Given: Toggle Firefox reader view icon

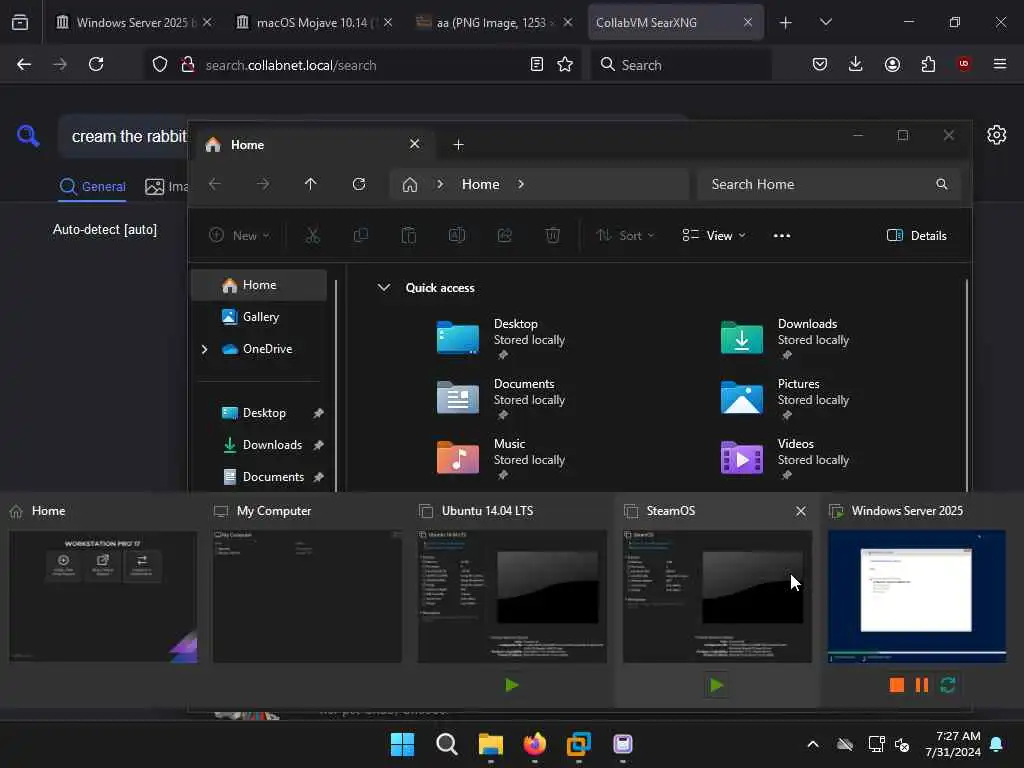Looking at the screenshot, I should pos(537,64).
